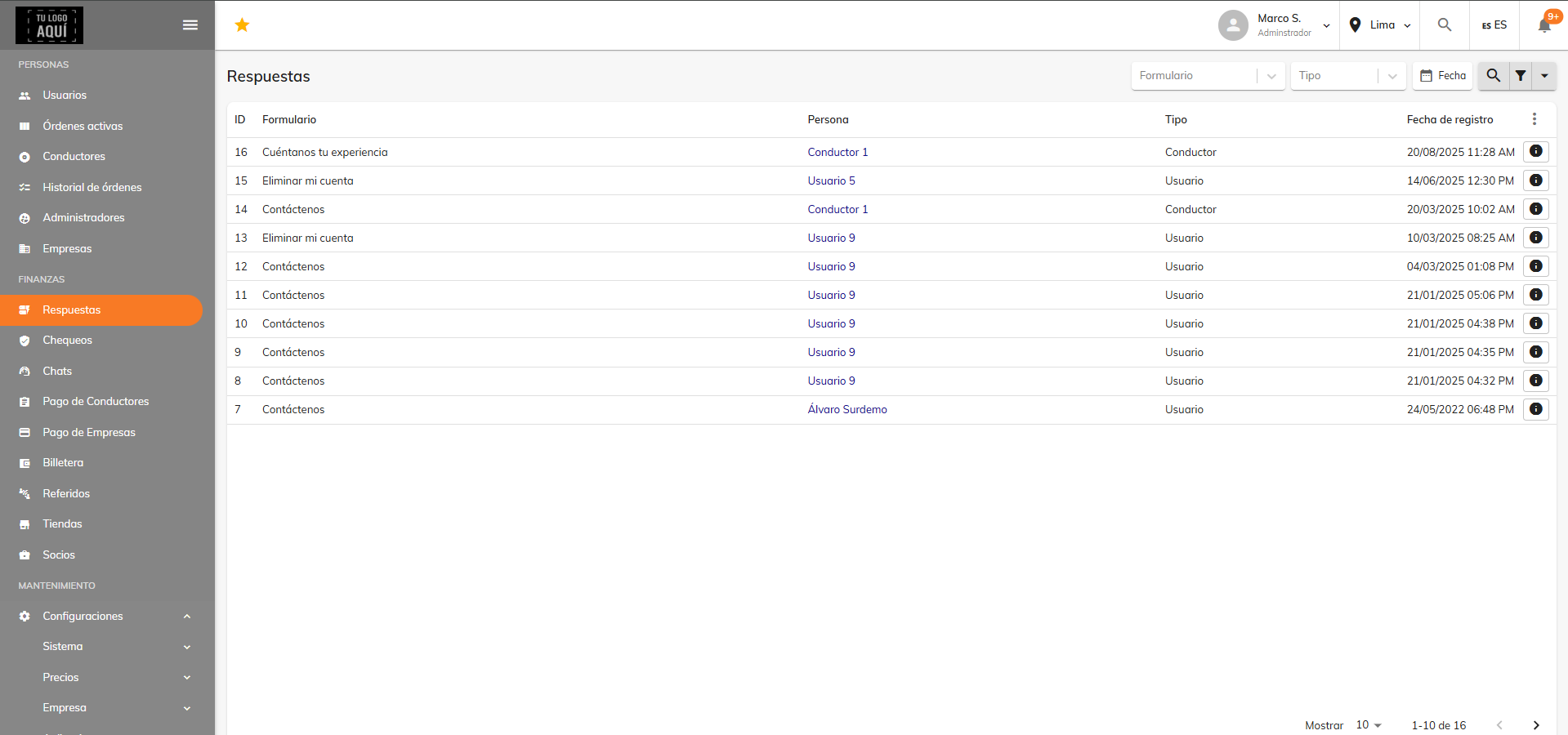The image size is (1568, 735).
Task: Open the Fecha date picker
Action: pos(1443,76)
